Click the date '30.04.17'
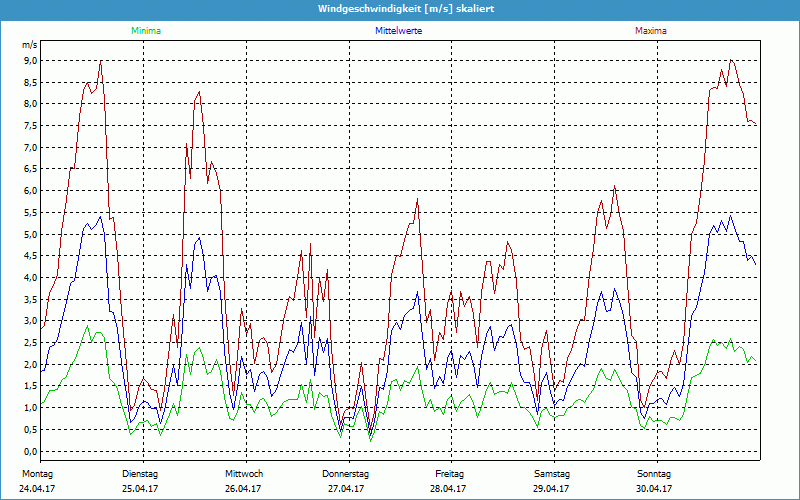 click(654, 489)
